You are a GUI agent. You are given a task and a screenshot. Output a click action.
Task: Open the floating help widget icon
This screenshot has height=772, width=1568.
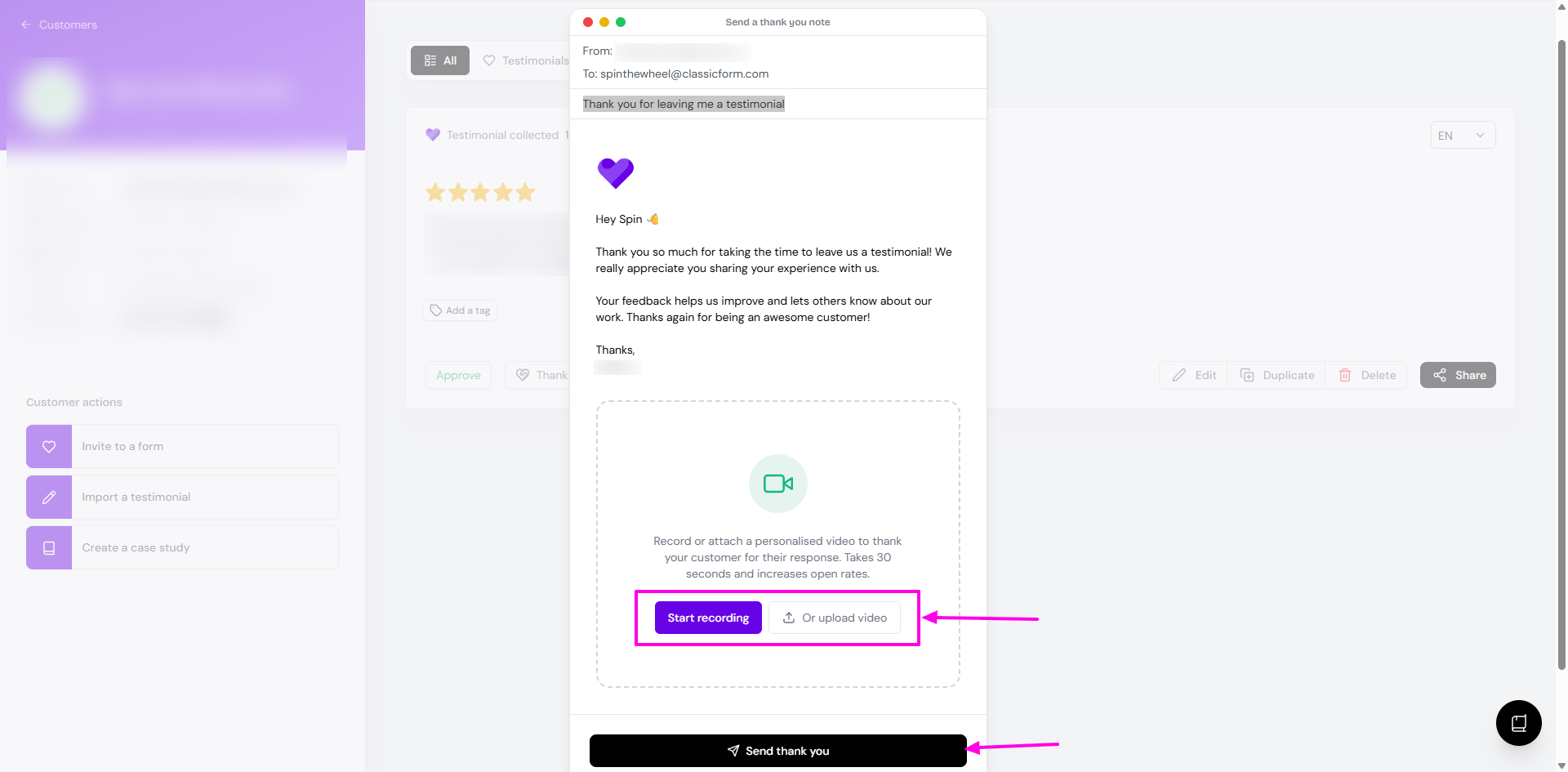pyautogui.click(x=1518, y=723)
